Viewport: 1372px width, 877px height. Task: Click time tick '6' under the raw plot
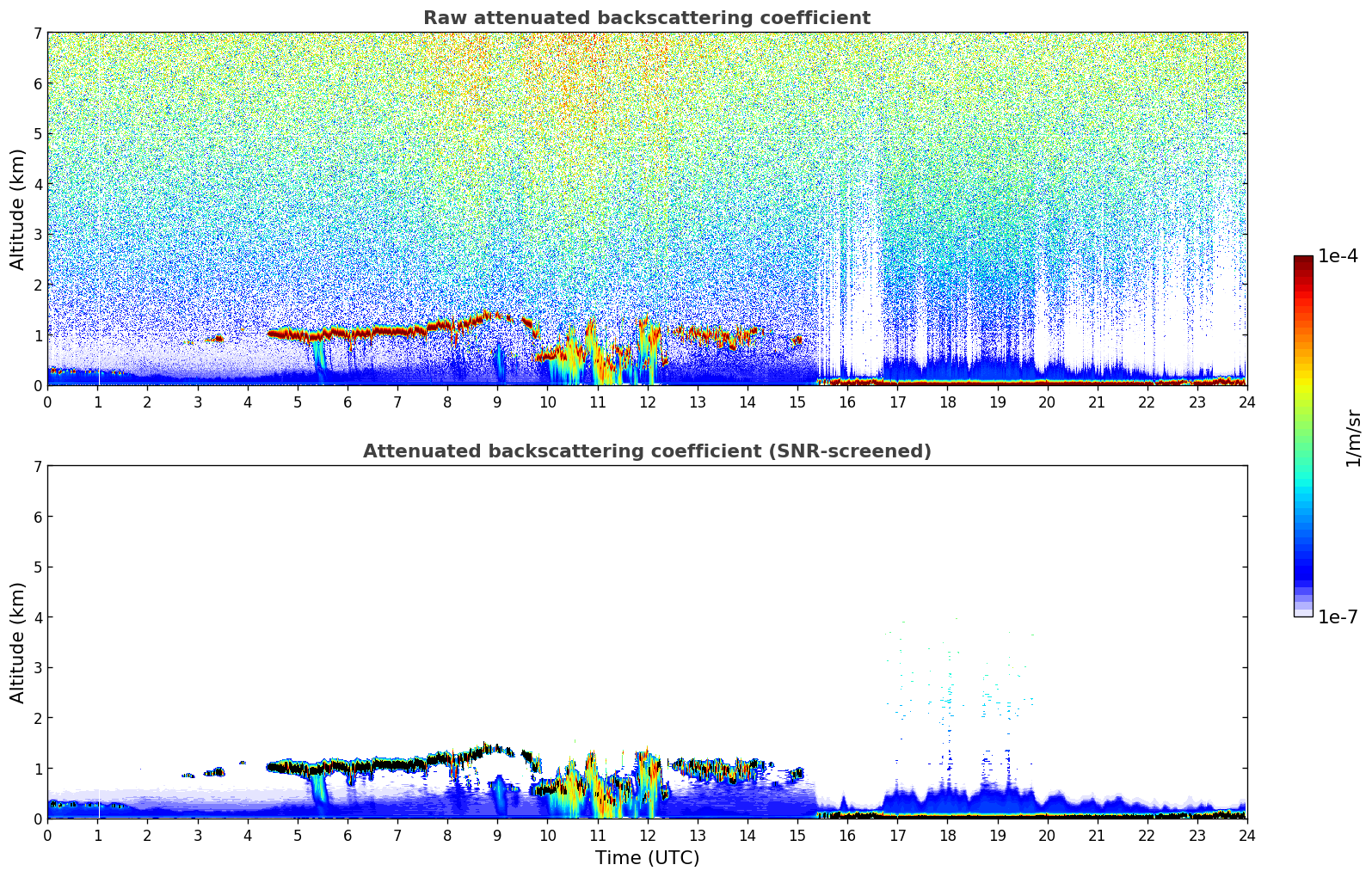348,402
